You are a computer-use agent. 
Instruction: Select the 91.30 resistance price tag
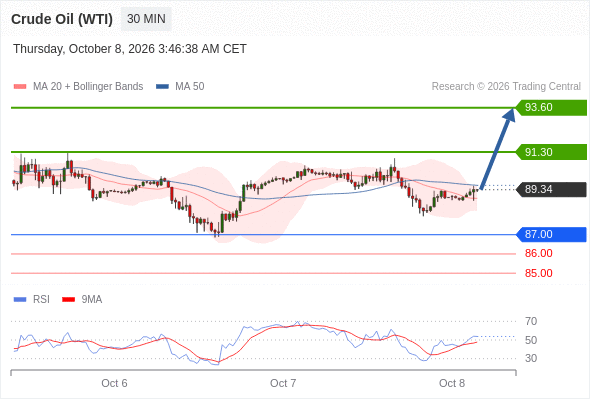point(551,152)
